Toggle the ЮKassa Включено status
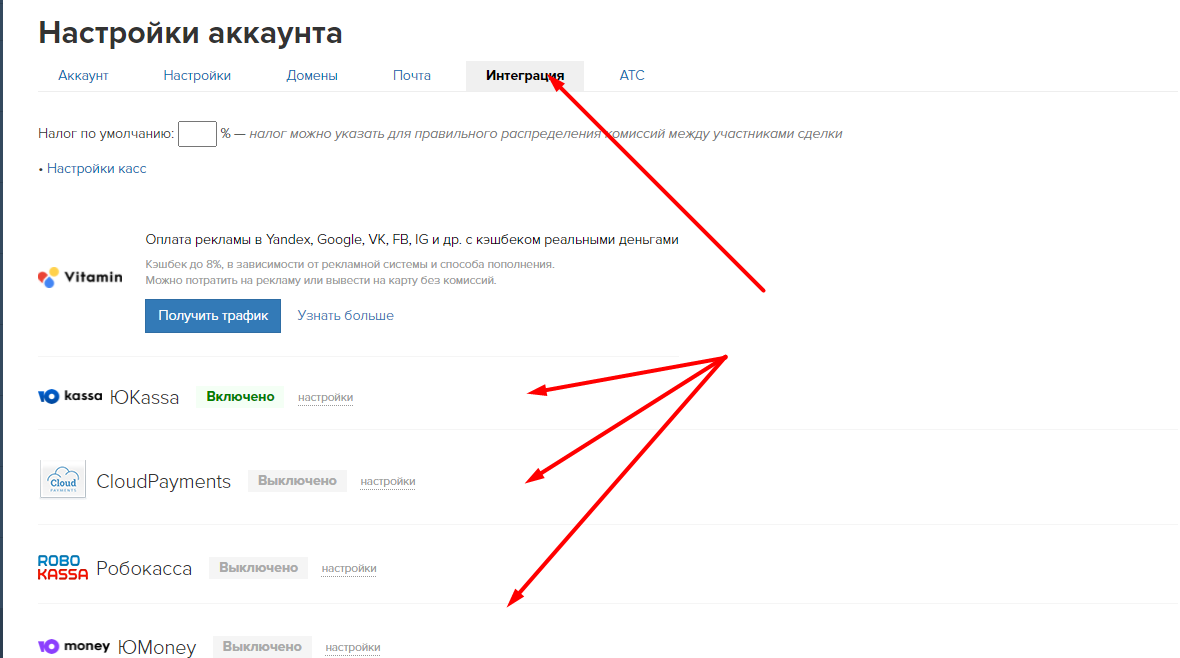1180x658 pixels. pyautogui.click(x=240, y=397)
